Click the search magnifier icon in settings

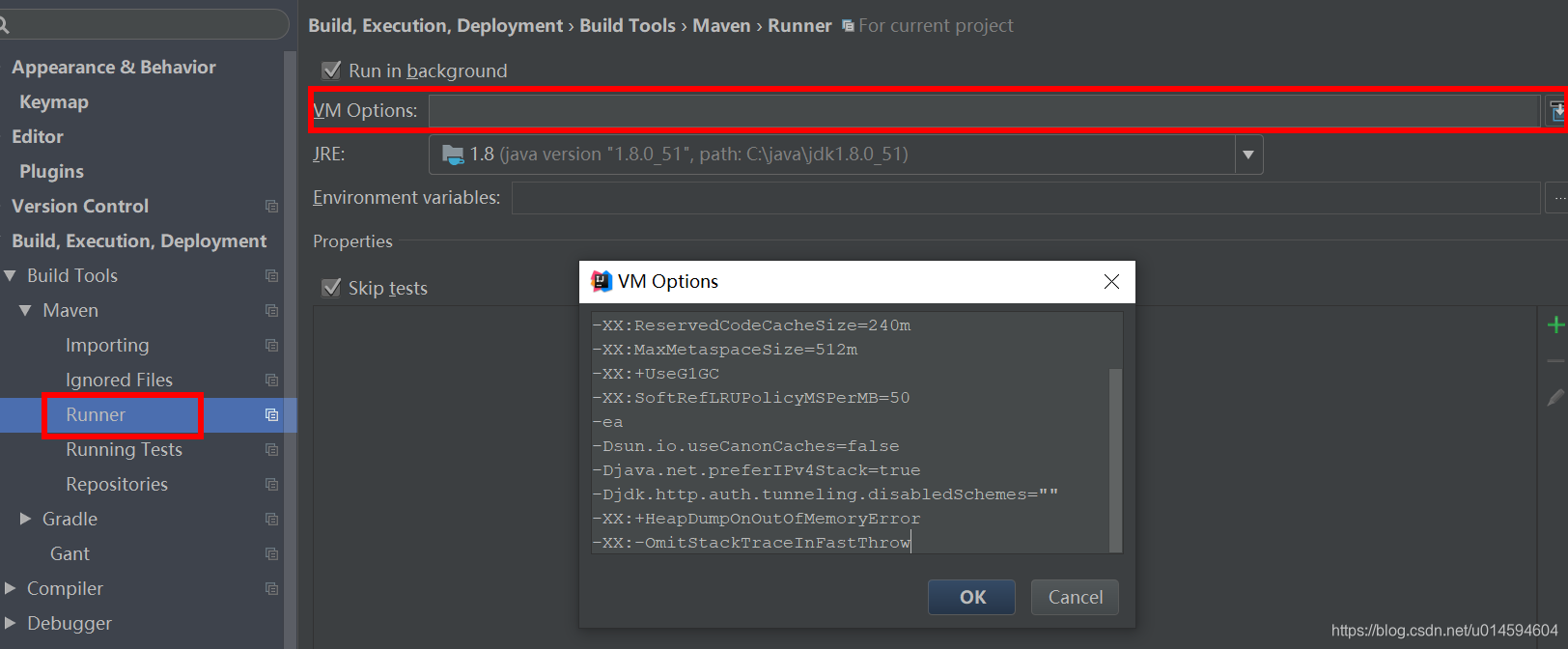(x=4, y=26)
